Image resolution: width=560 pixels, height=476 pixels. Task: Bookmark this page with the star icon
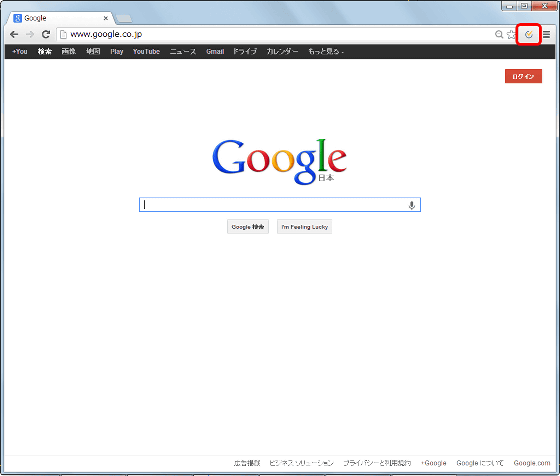(511, 34)
